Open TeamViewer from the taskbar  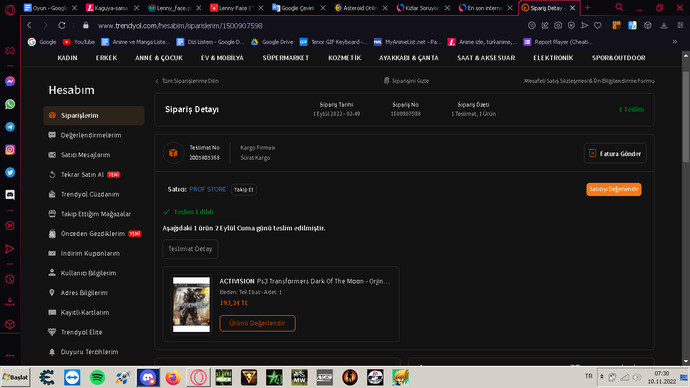click(x=72, y=377)
